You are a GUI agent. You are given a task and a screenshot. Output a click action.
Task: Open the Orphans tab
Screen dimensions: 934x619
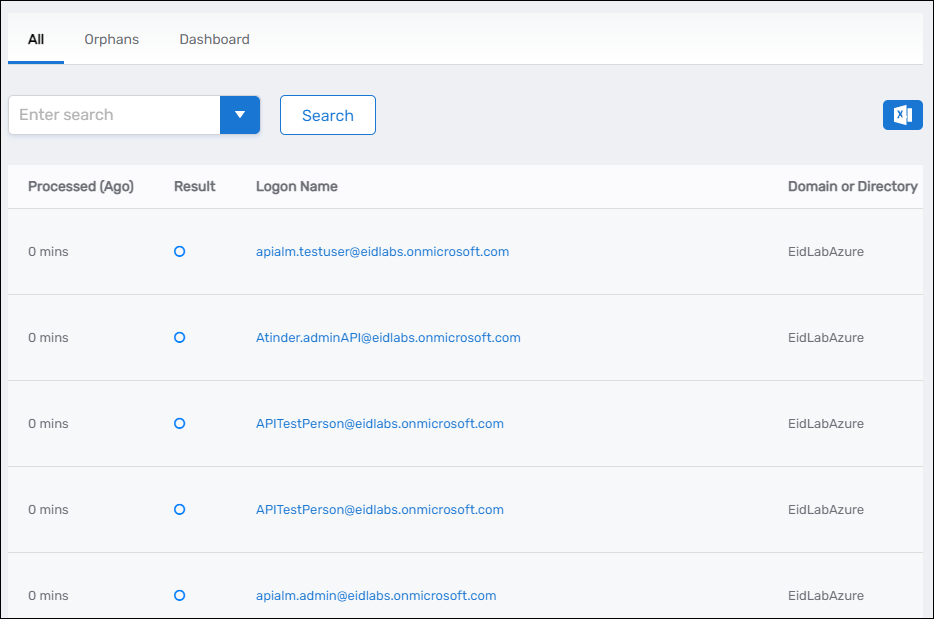click(111, 40)
